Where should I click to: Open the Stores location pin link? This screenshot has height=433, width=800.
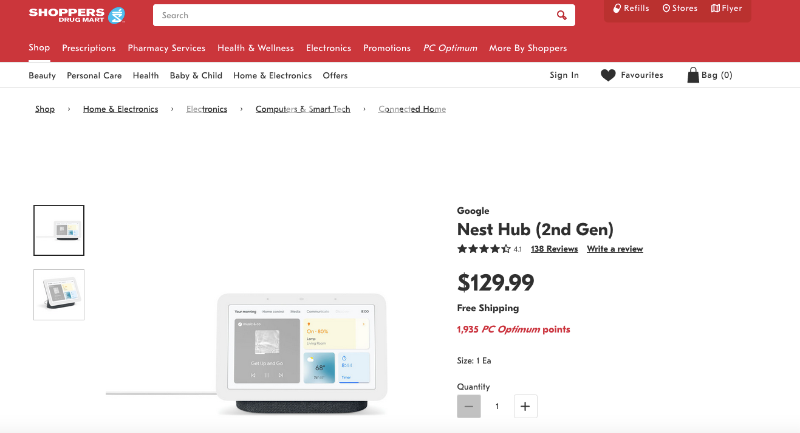666,9
